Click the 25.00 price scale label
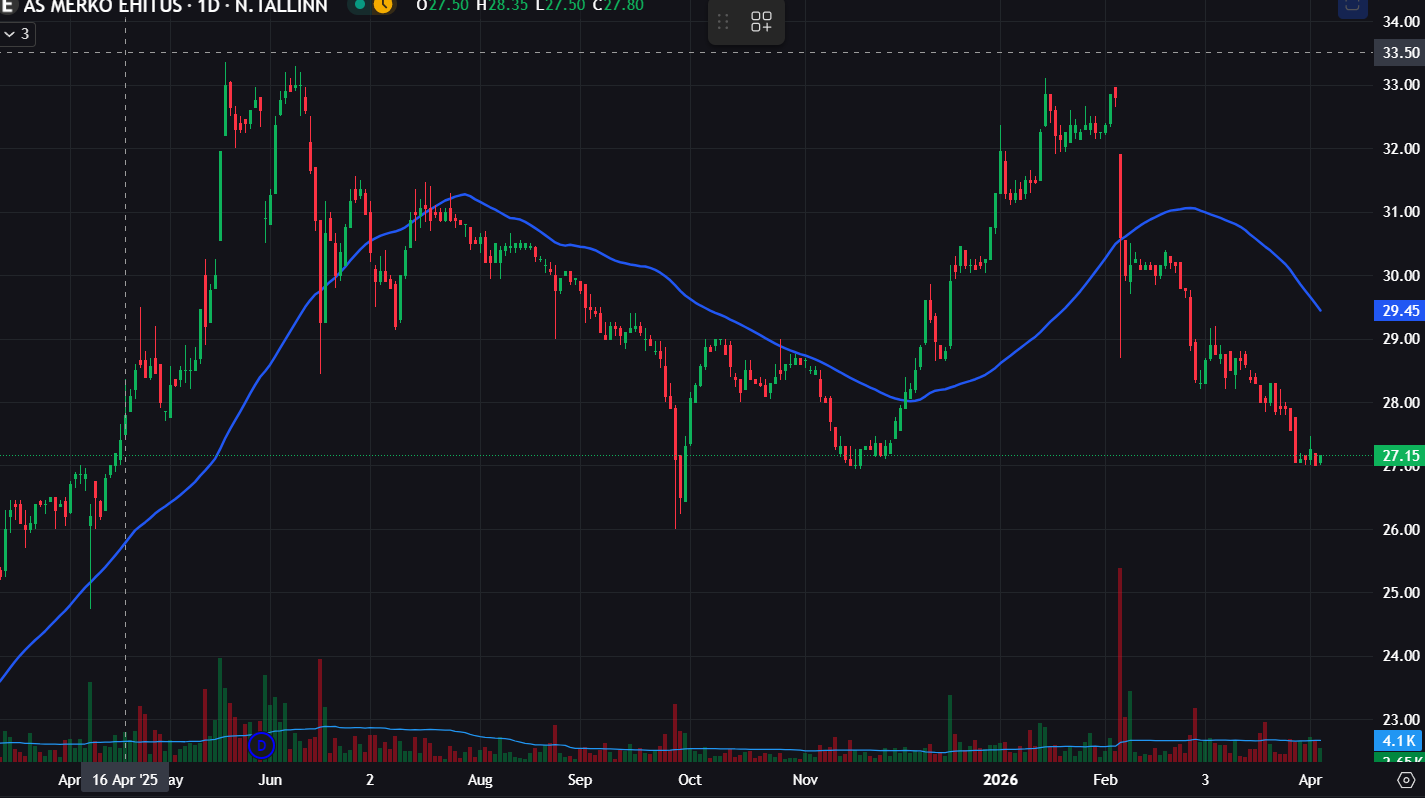This screenshot has width=1425, height=798. click(1401, 593)
